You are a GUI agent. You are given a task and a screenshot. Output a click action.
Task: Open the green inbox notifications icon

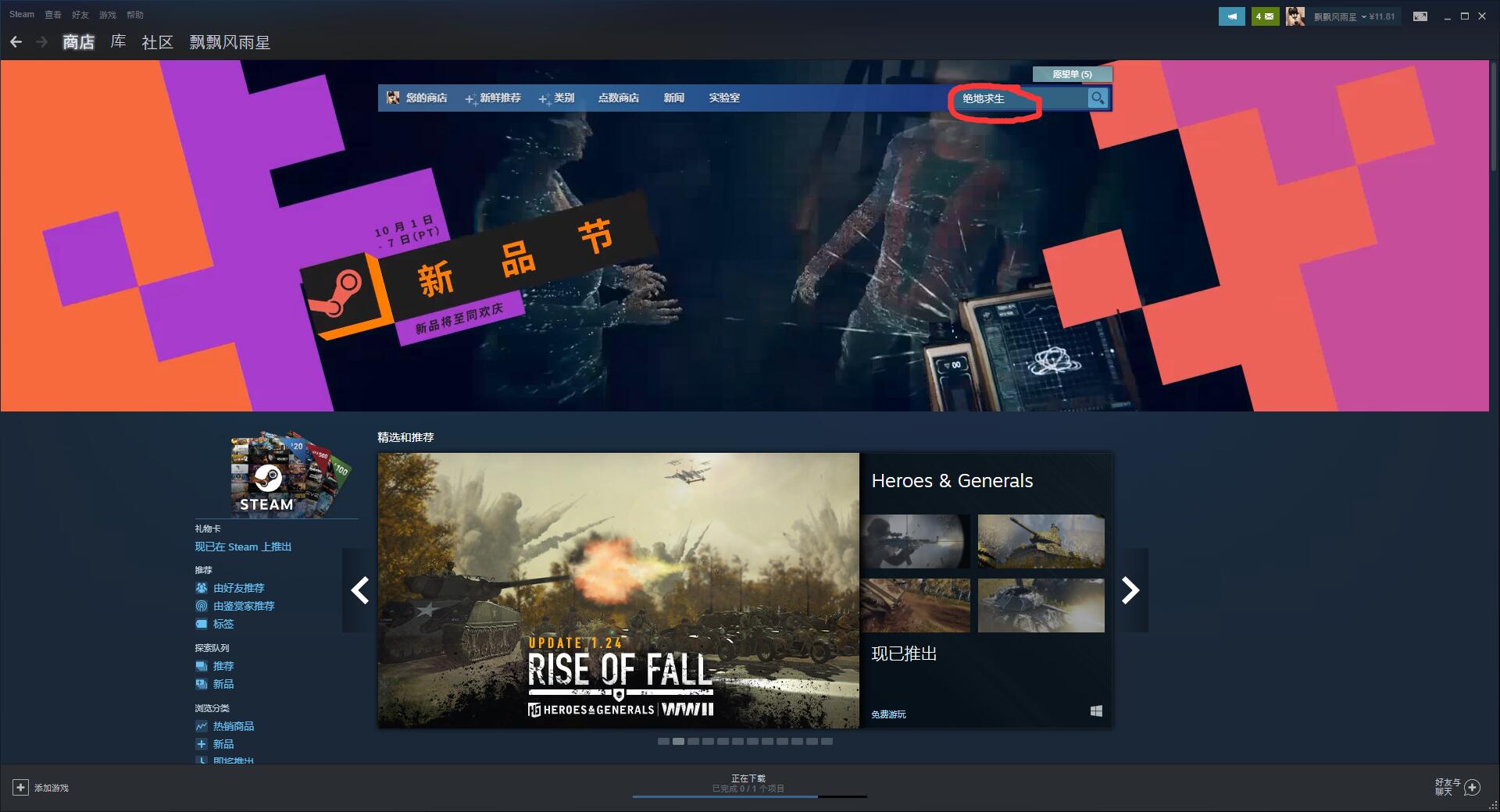tap(1265, 16)
